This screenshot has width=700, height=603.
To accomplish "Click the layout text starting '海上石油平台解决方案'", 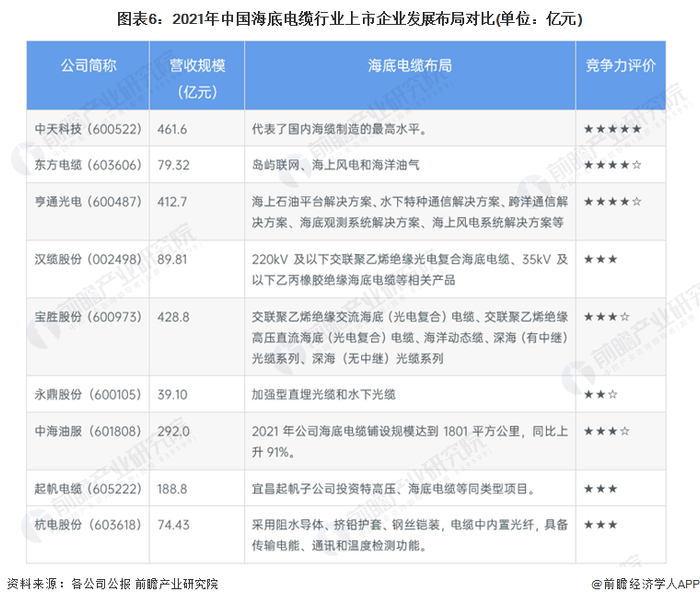I will (x=410, y=212).
